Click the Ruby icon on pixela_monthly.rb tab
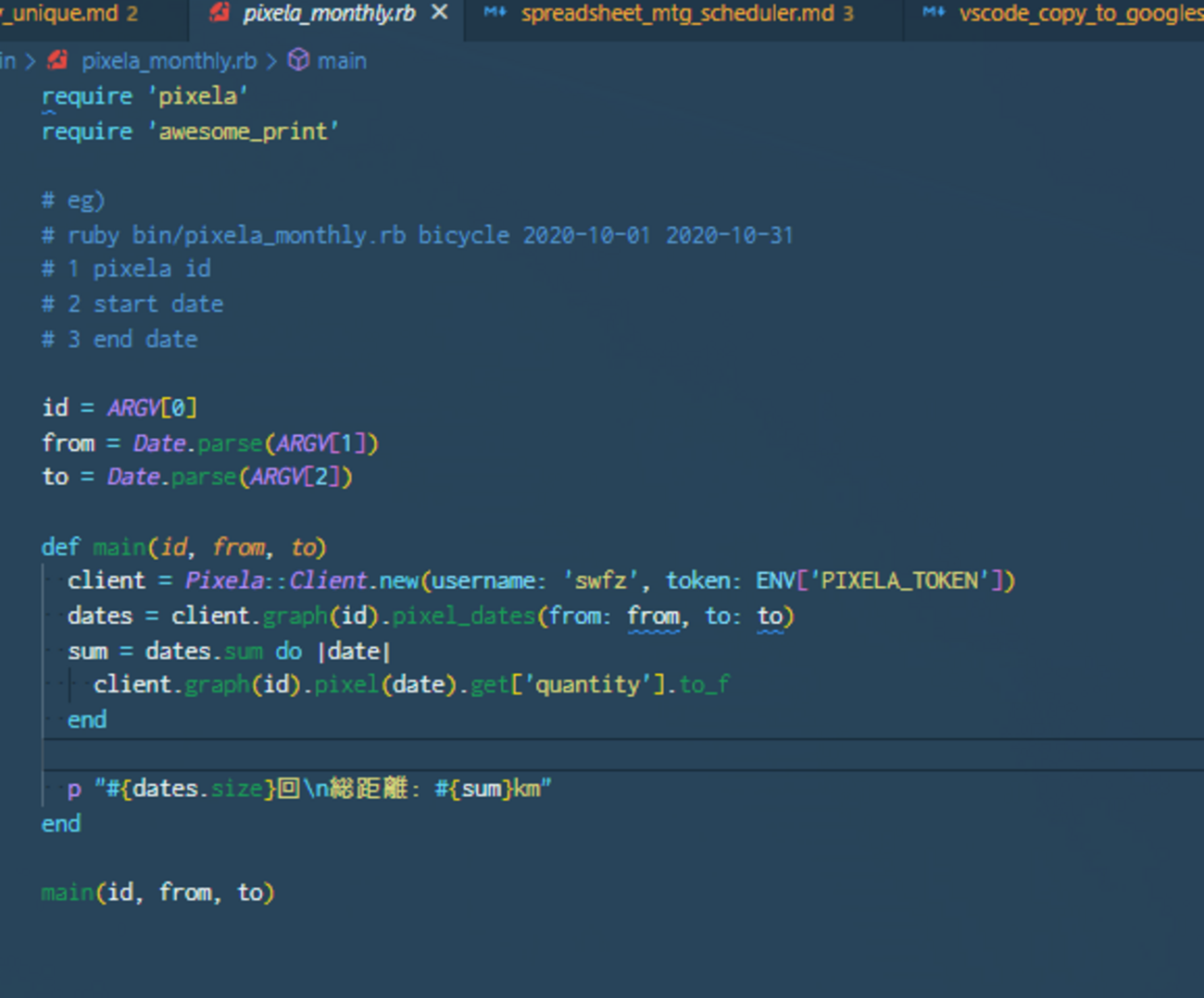1204x998 pixels. [219, 13]
